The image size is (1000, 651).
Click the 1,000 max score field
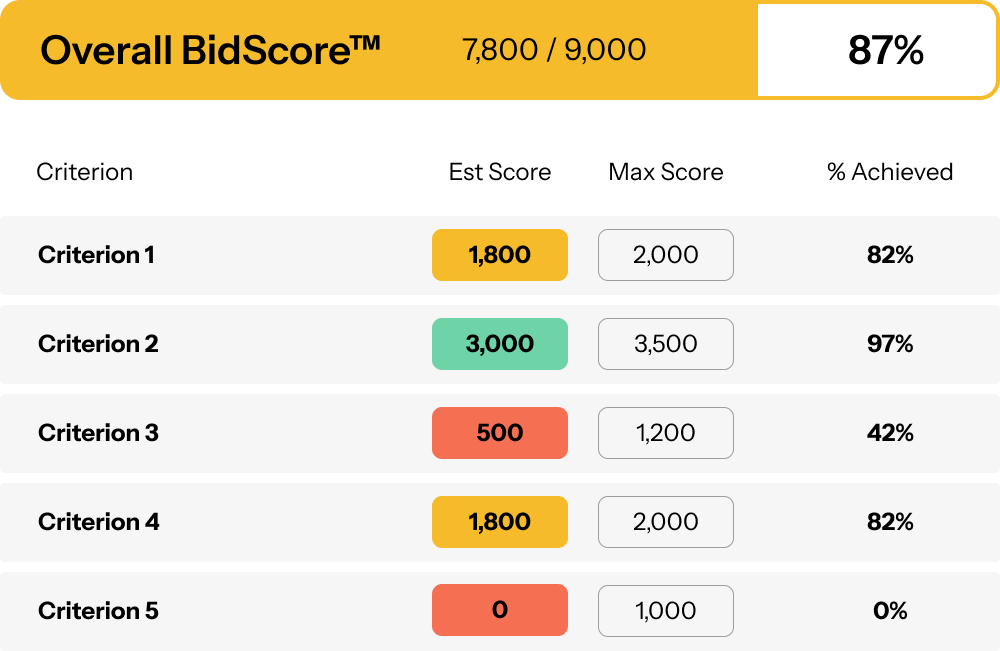[666, 611]
